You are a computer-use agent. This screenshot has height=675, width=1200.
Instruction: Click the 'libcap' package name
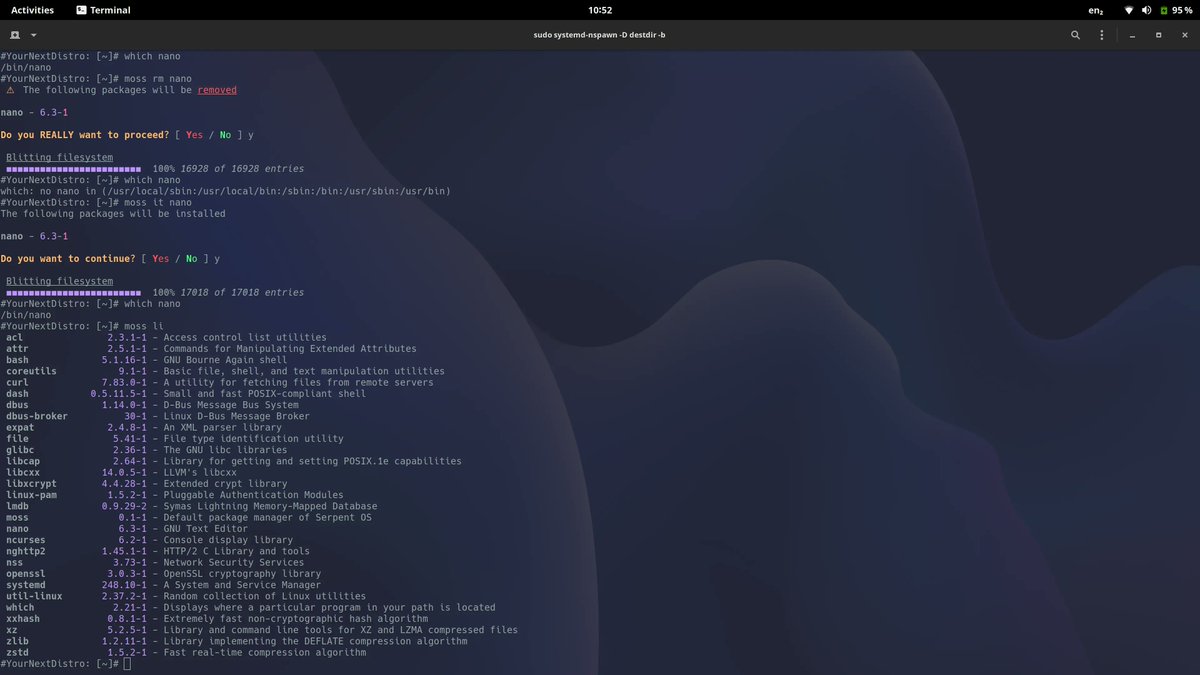point(23,461)
